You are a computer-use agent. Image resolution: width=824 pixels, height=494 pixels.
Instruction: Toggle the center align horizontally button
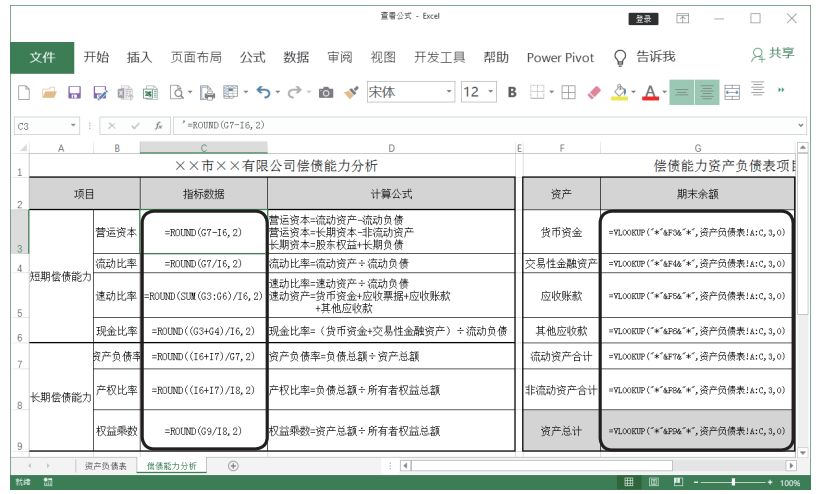pos(706,92)
